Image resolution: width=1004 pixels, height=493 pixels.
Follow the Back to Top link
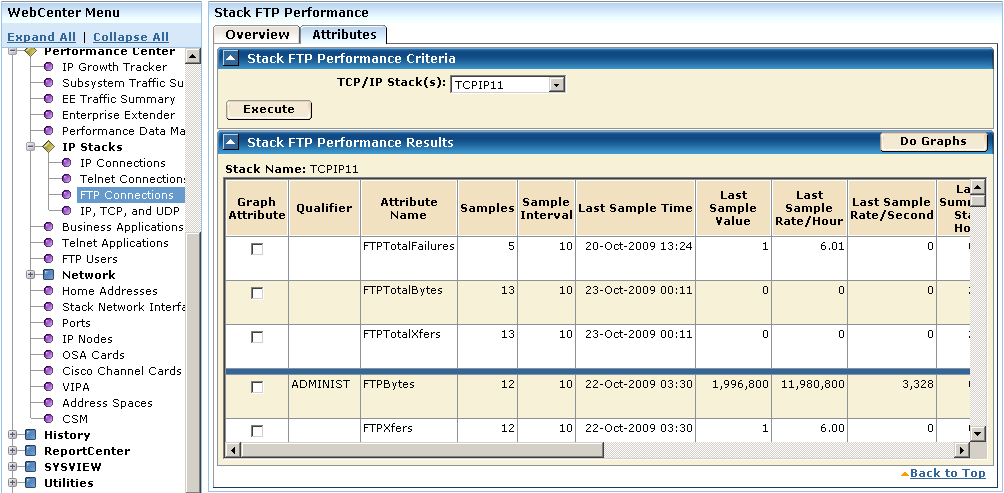(x=948, y=473)
